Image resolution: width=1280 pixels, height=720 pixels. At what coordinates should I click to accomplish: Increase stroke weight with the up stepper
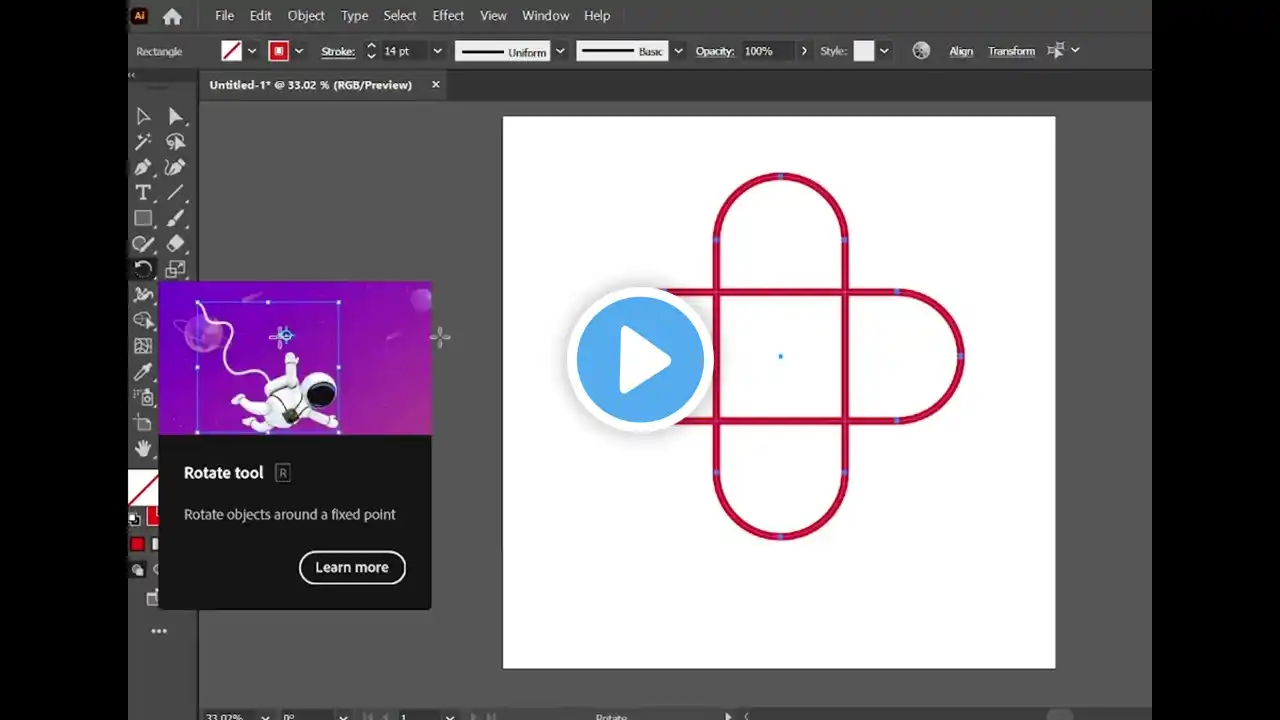(x=371, y=45)
